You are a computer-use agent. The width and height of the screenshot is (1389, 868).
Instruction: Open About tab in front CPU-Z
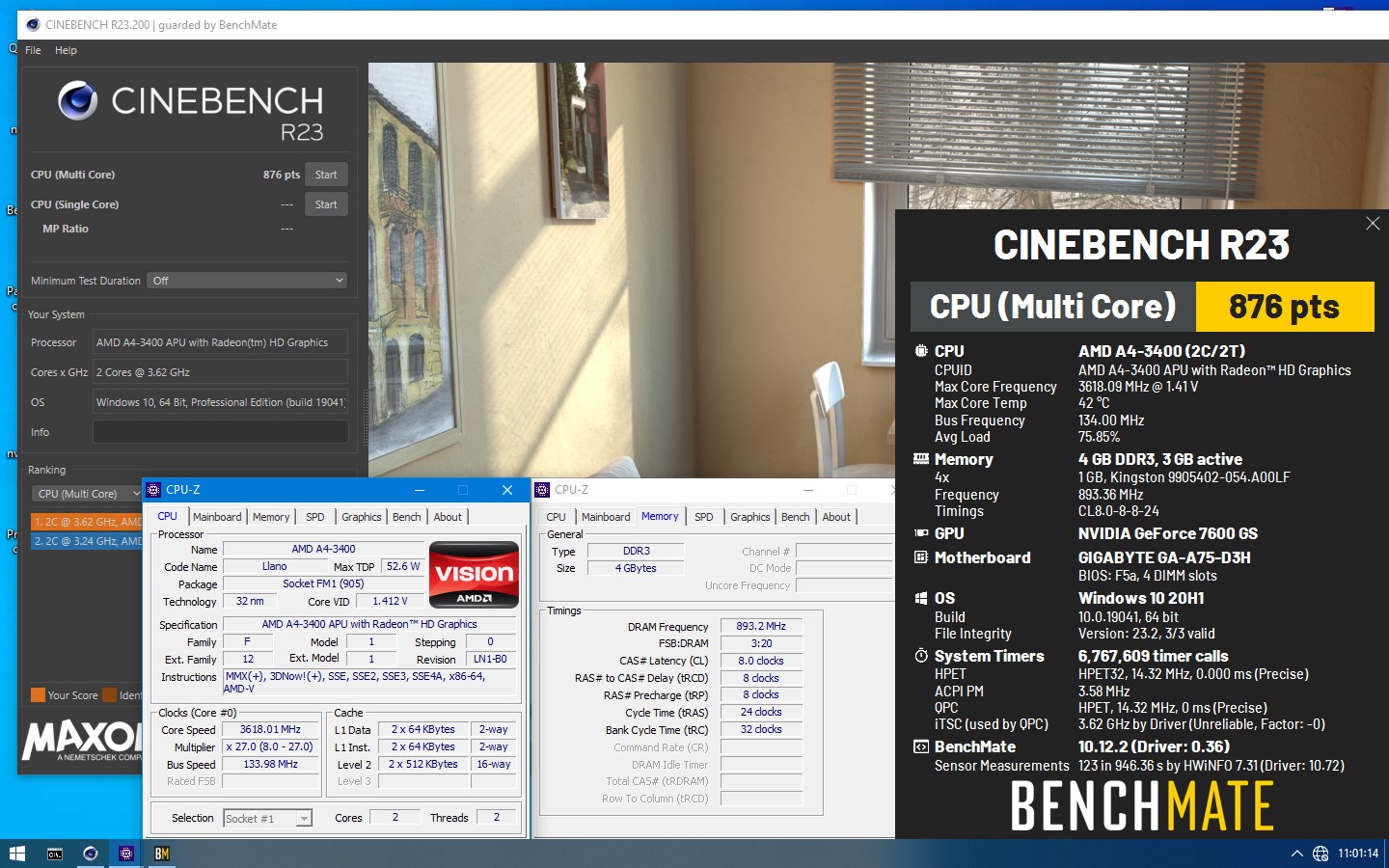[x=448, y=517]
